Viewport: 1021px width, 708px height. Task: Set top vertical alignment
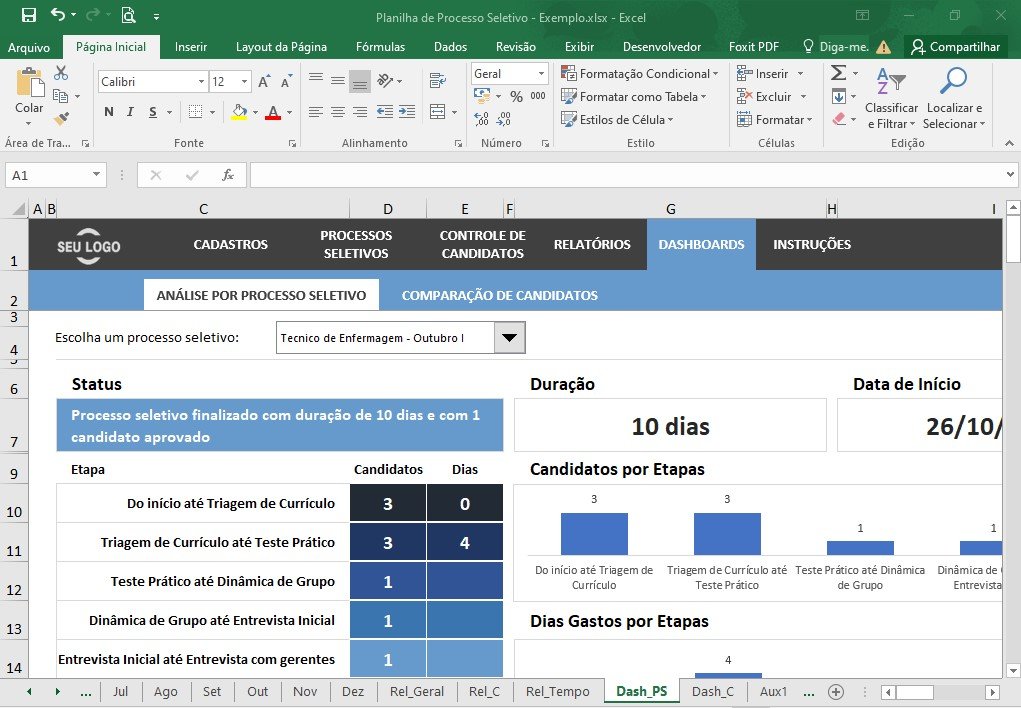pyautogui.click(x=316, y=80)
